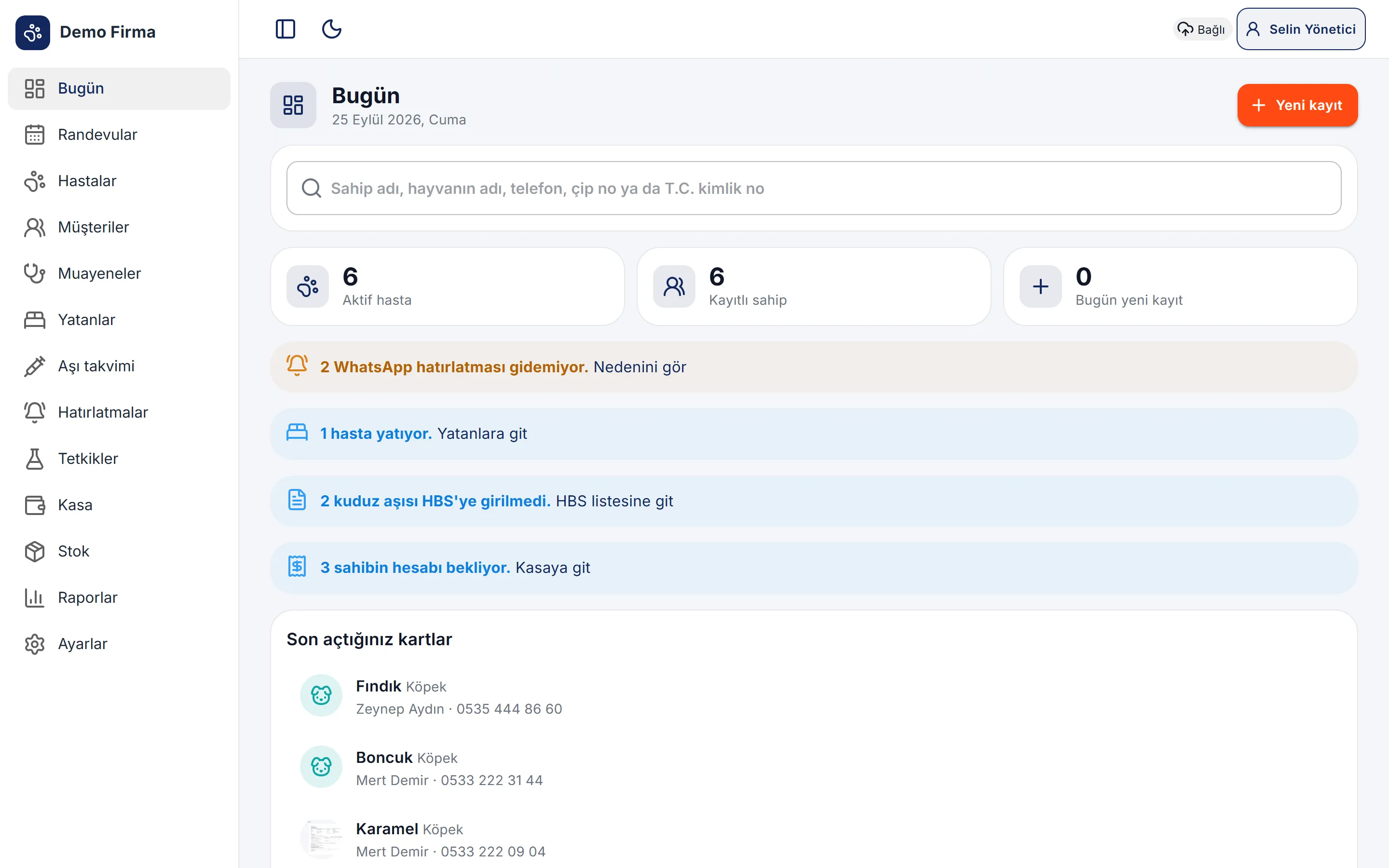Open Boncuk patient card

tap(814, 768)
